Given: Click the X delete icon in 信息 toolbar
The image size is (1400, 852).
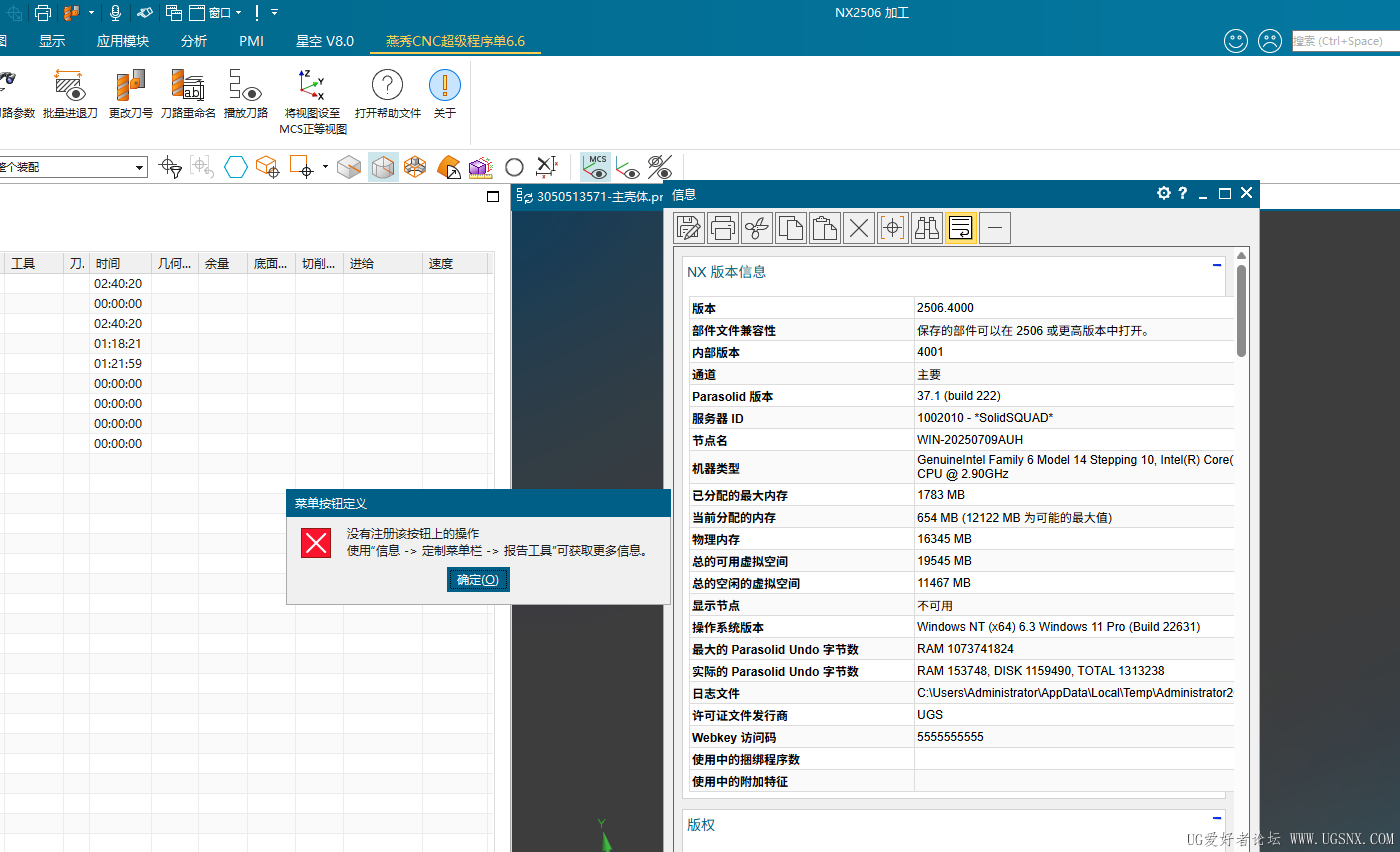Looking at the screenshot, I should (859, 229).
